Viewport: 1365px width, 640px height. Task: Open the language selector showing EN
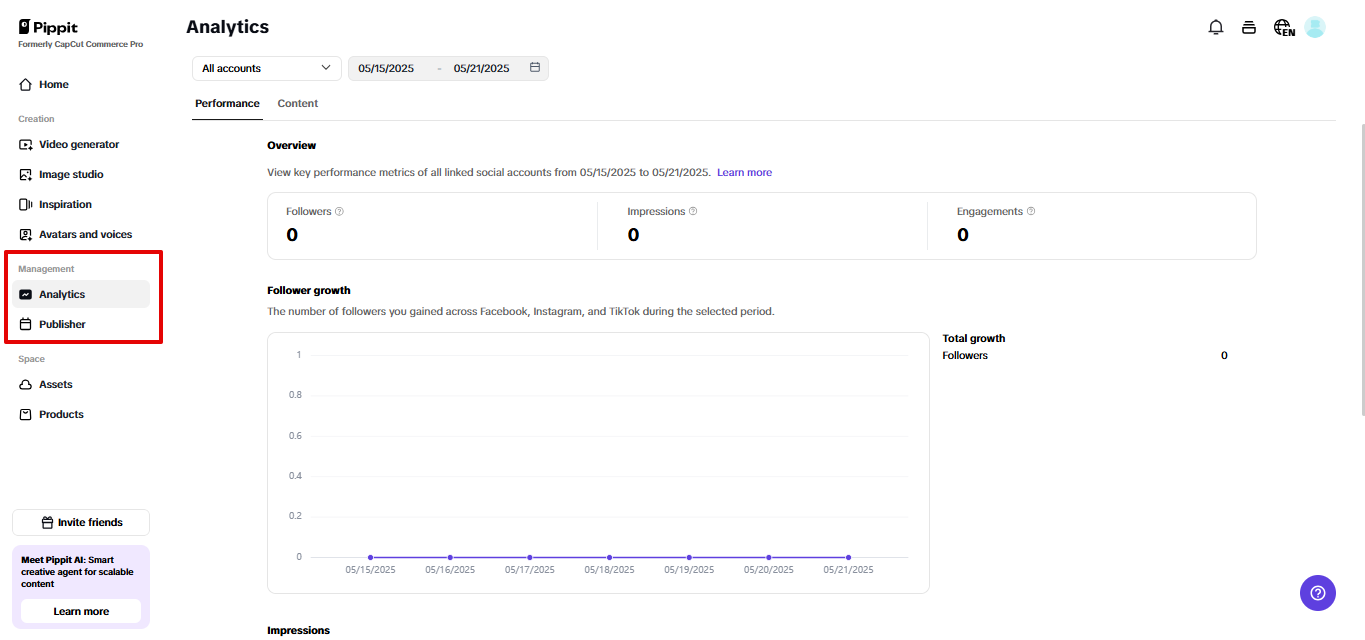(x=1282, y=28)
